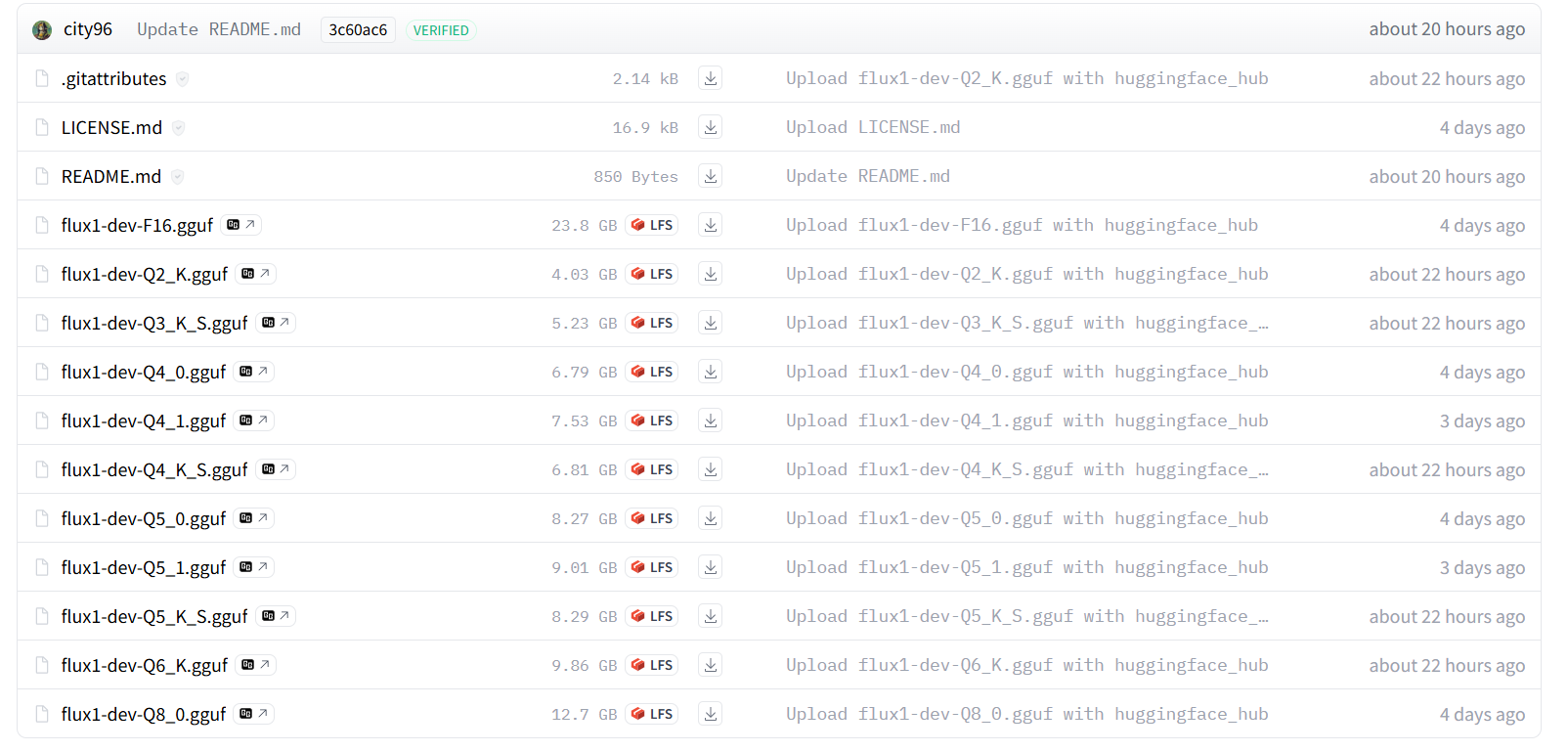Open commit 'Upload flux1-dev-Q8_0.gguf with huggingface_hub'
This screenshot has height=752, width=1568.
click(x=1026, y=714)
